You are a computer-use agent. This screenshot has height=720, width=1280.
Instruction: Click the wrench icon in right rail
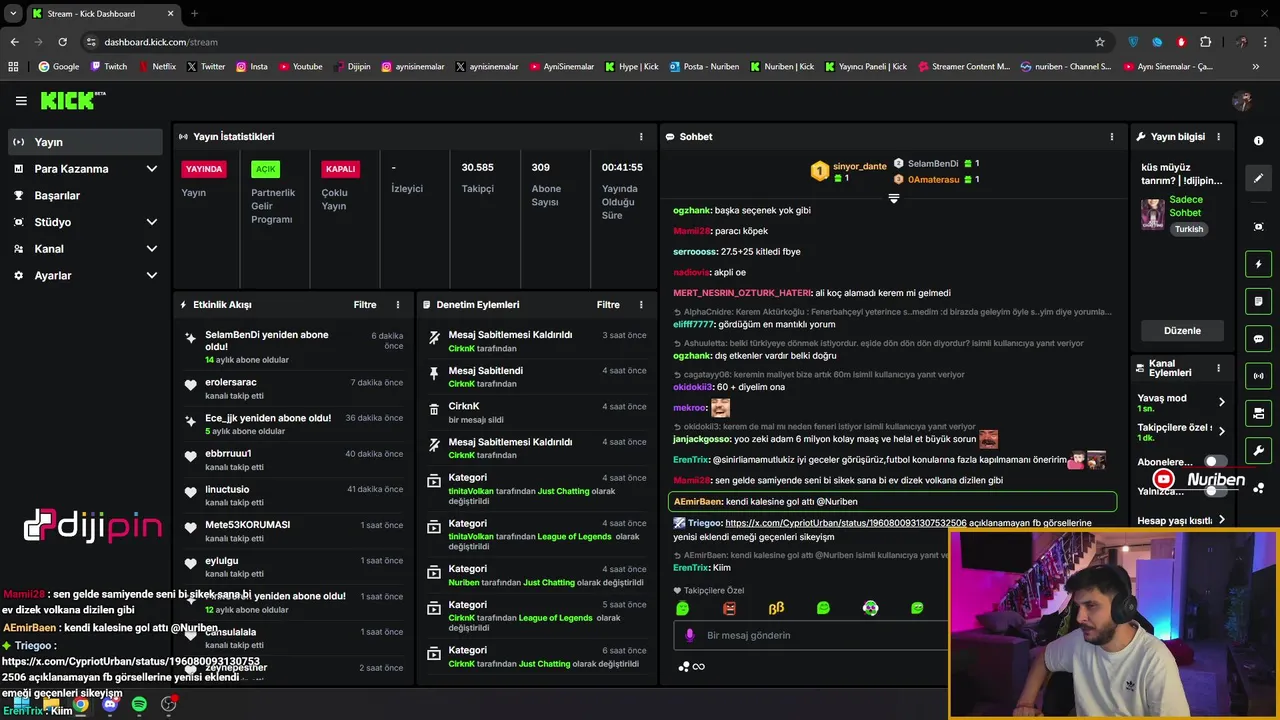(1259, 450)
